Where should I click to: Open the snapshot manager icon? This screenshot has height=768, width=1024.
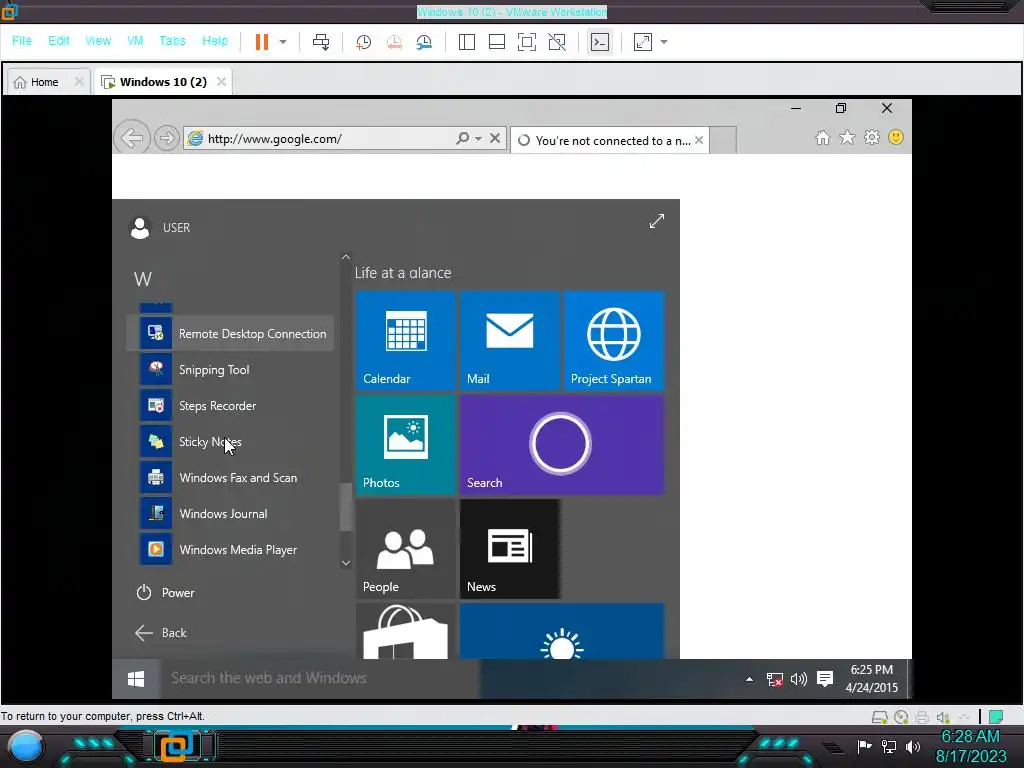pyautogui.click(x=424, y=42)
